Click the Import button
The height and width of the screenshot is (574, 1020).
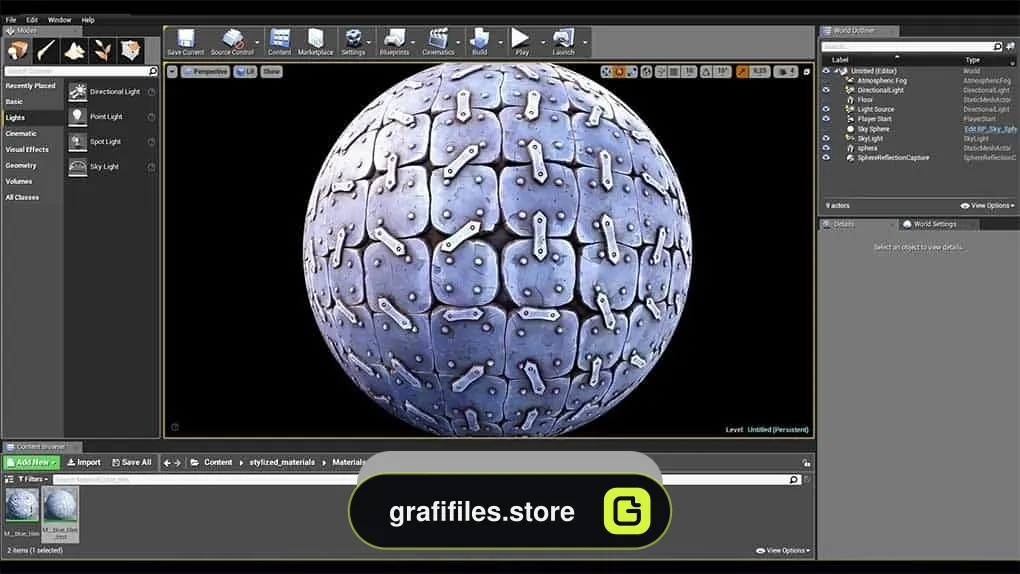[x=84, y=462]
